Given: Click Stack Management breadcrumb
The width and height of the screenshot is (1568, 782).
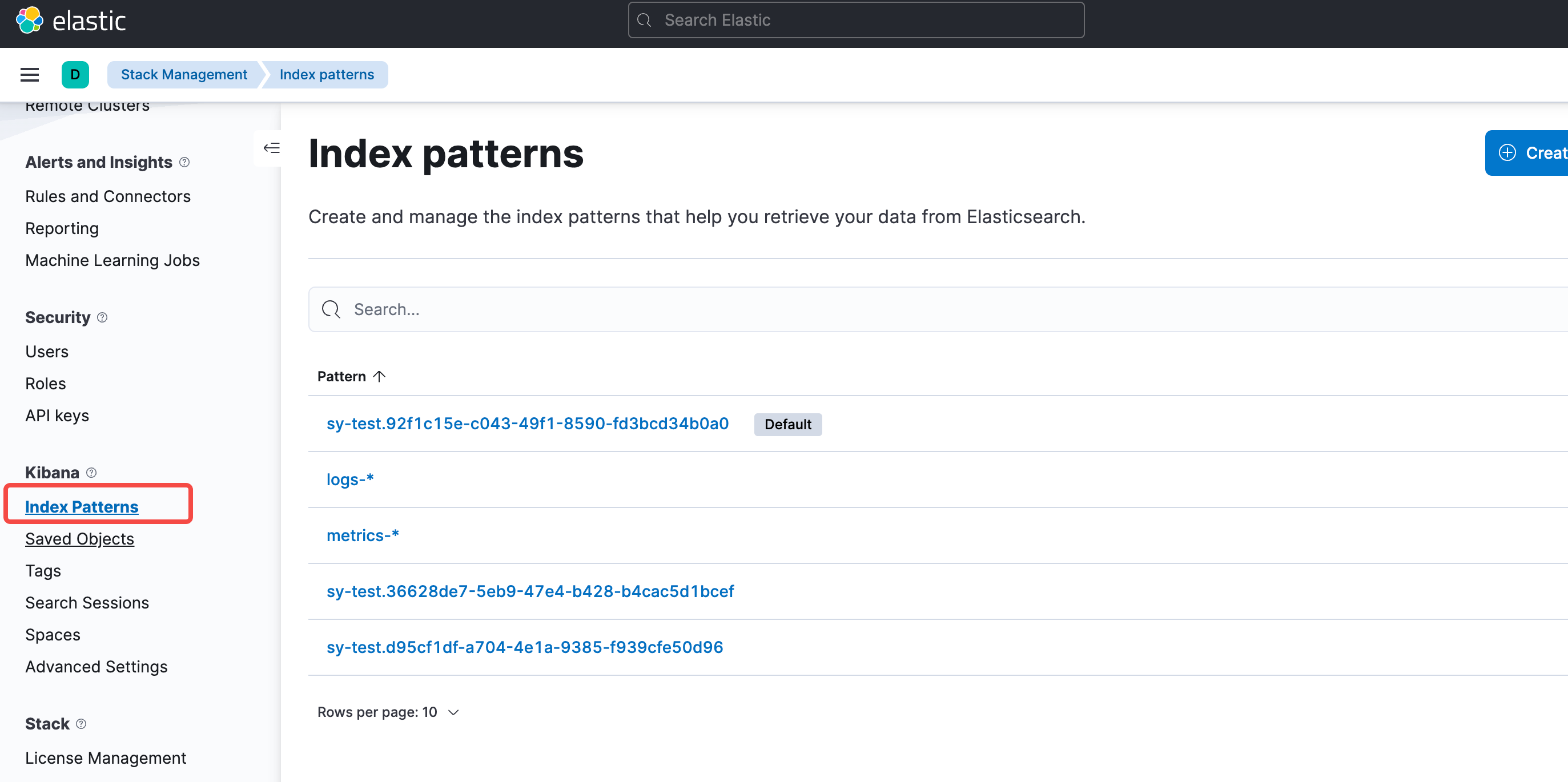Looking at the screenshot, I should coord(184,75).
